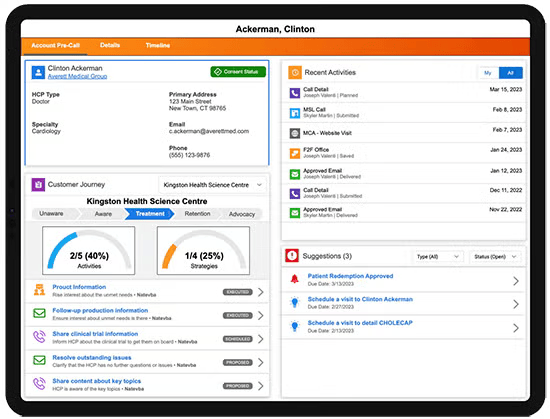This screenshot has height=419, width=550.
Task: Click the green Consent Status button
Action: [x=238, y=72]
